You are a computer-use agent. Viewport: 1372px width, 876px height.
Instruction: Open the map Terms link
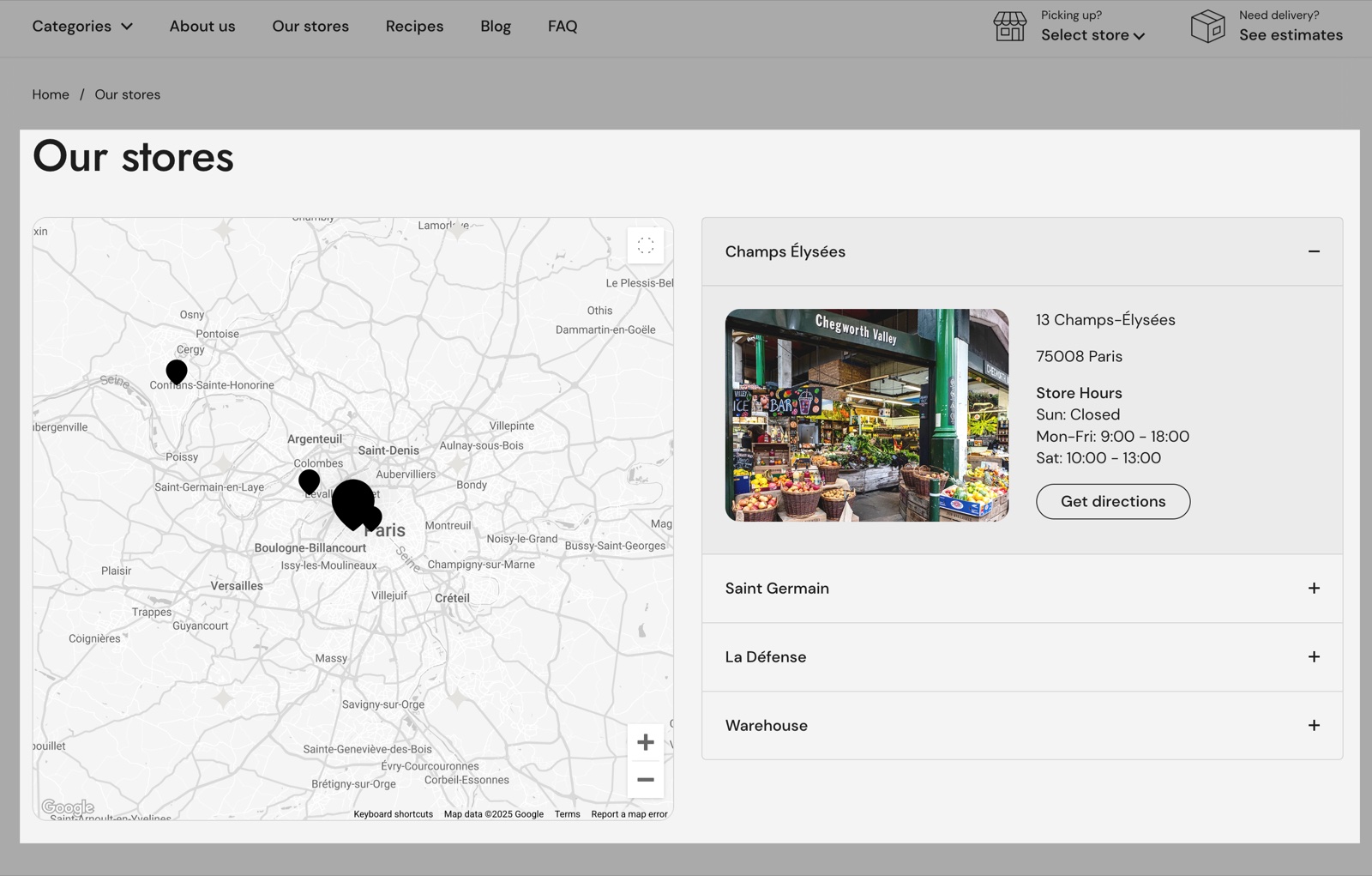point(567,814)
